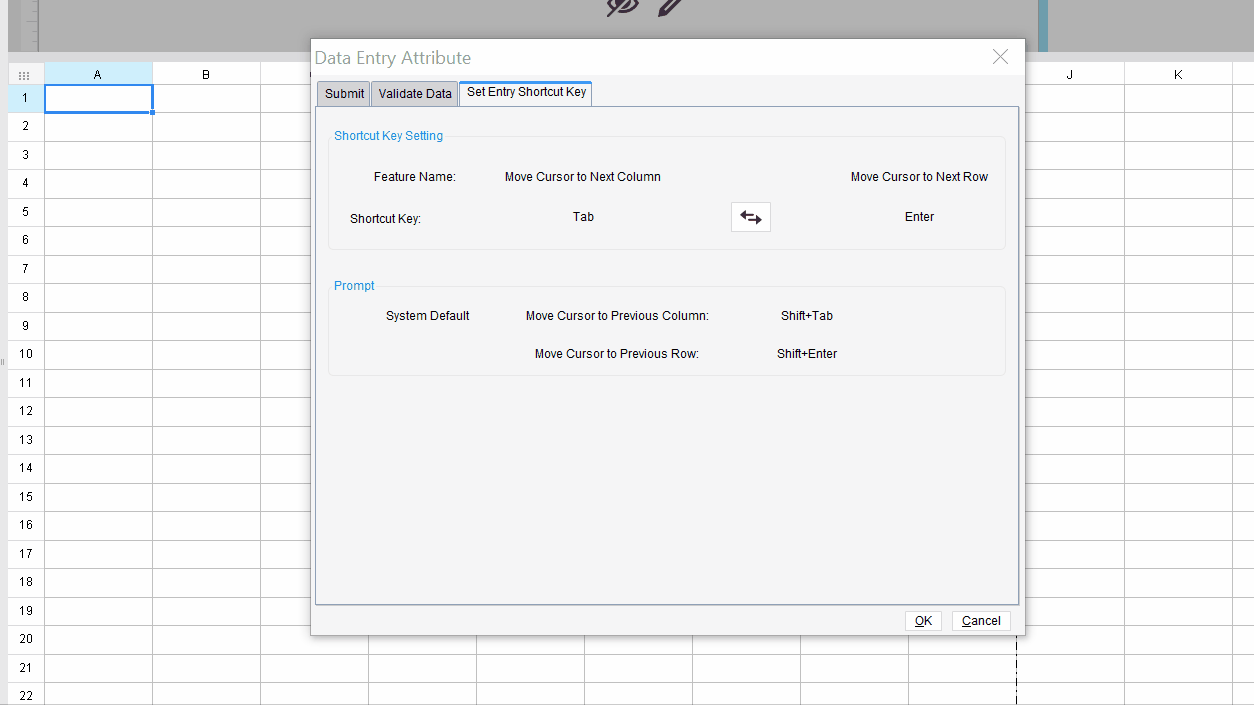
Task: Click the select-all grid icon above row 1
Action: tap(24, 74)
